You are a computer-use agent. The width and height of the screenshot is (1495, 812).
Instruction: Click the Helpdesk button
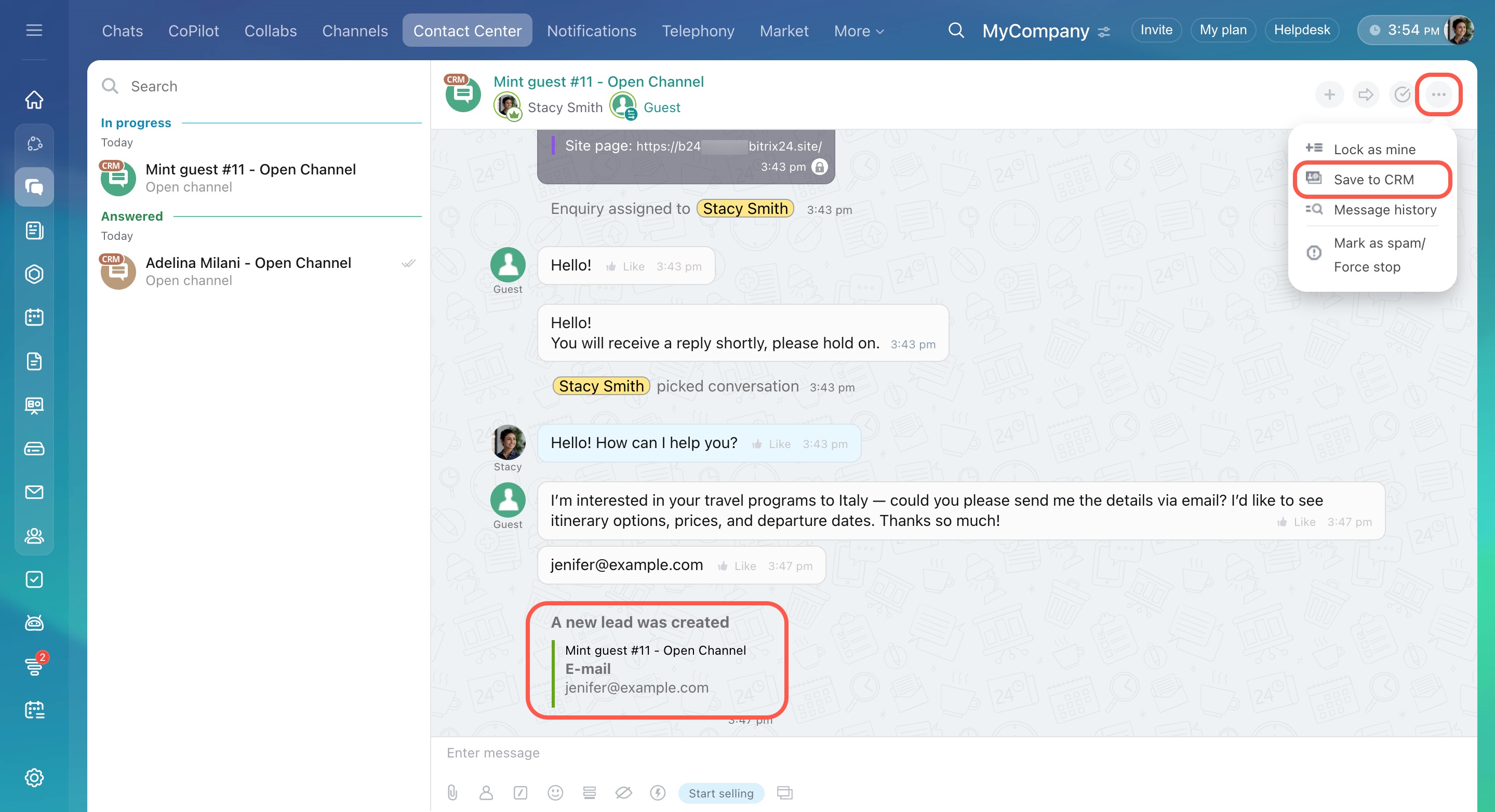click(1301, 30)
